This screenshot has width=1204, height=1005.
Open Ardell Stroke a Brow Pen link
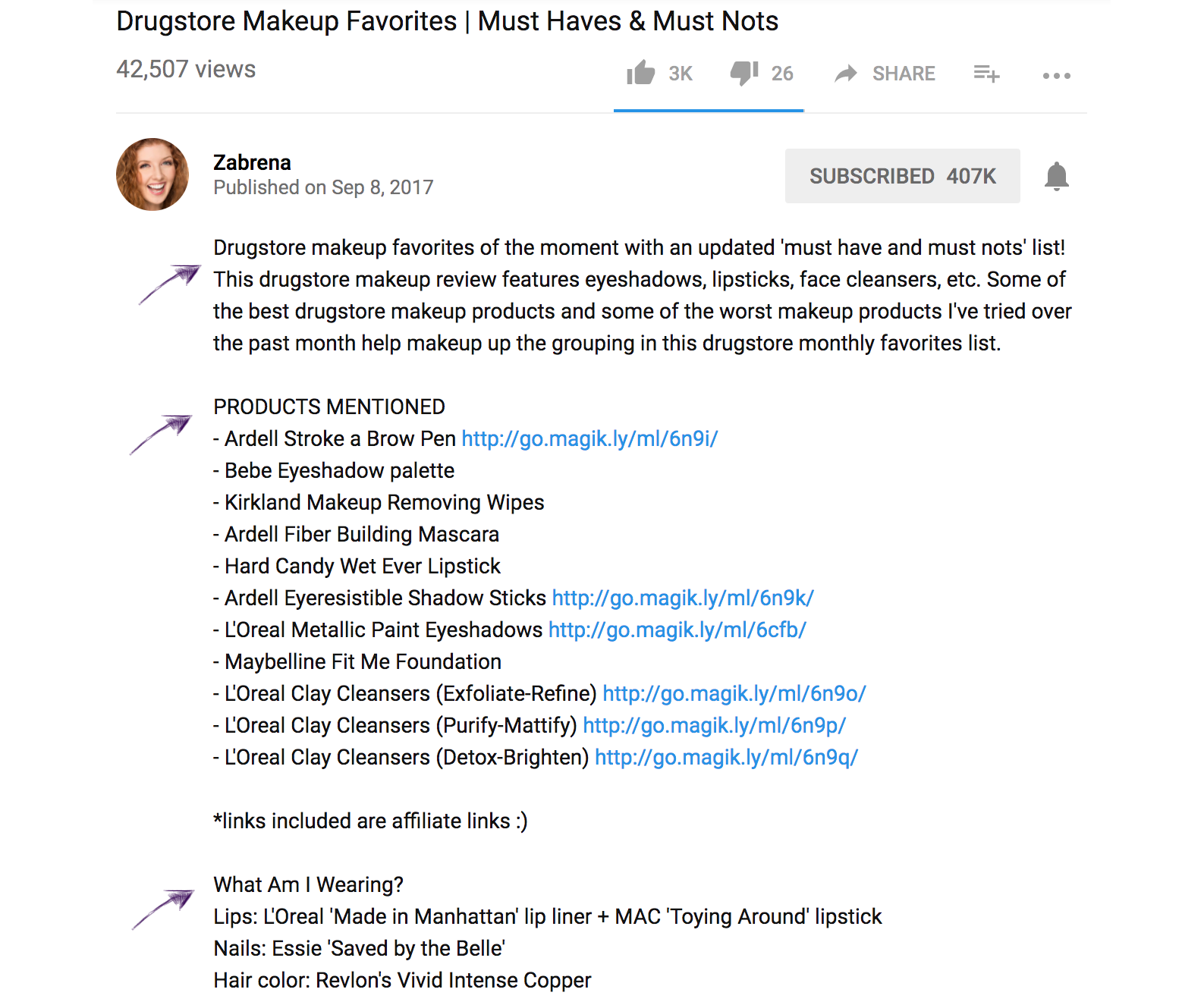589,438
